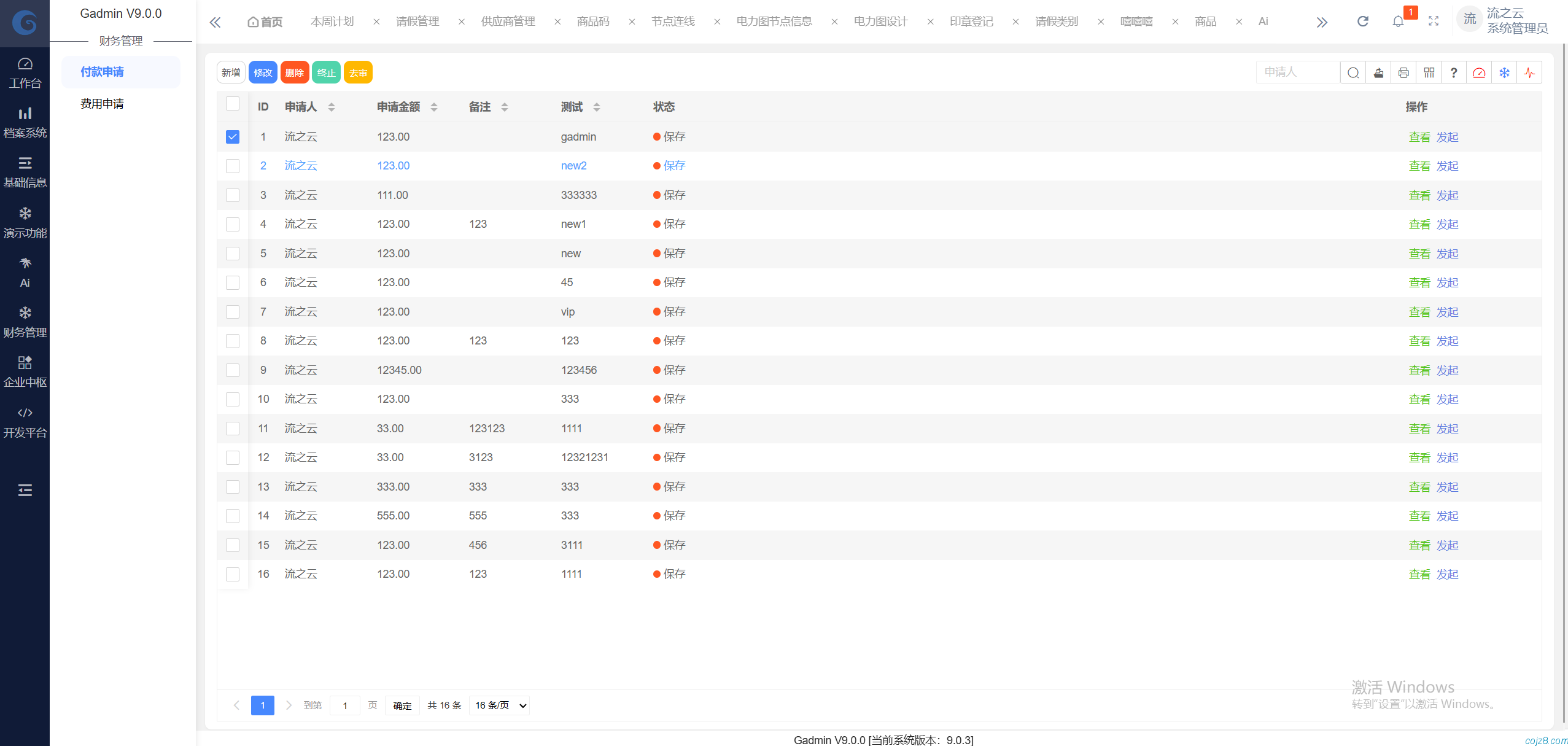1568x746 pixels.
Task: Click the blue snowflake toolbar icon
Action: pyautogui.click(x=1504, y=72)
